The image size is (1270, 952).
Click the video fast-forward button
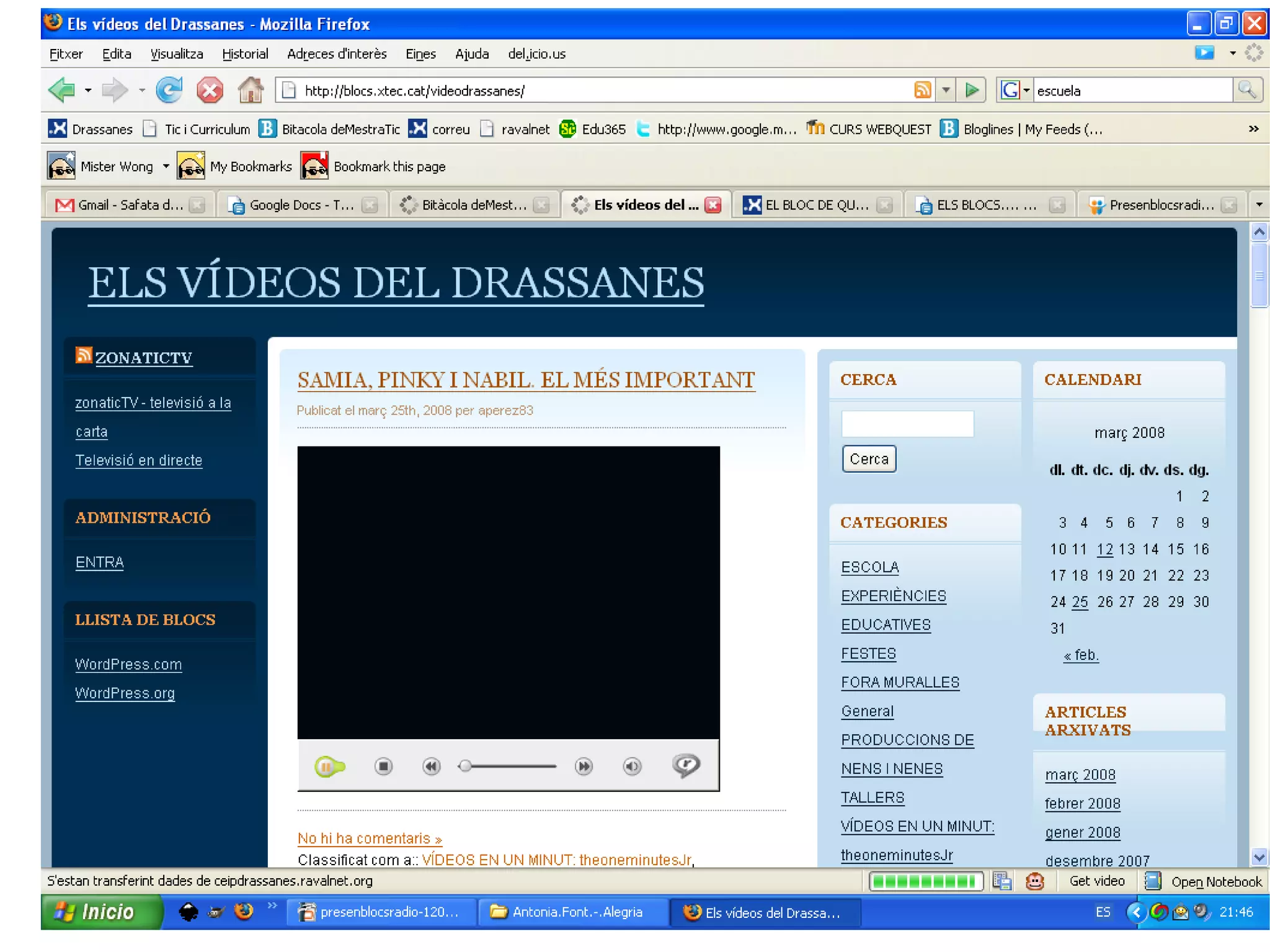(x=584, y=767)
